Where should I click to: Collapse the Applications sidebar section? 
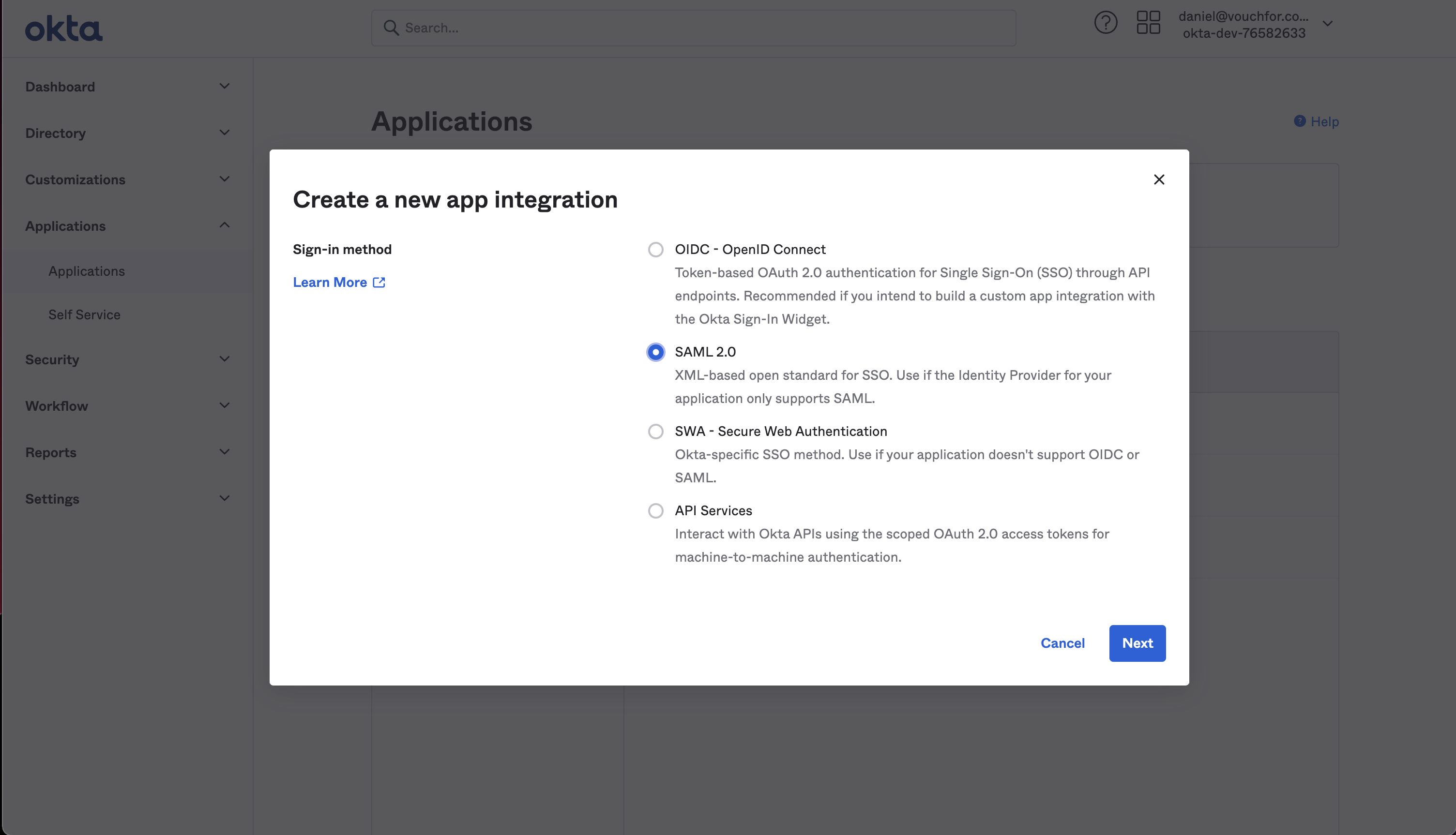pyautogui.click(x=224, y=225)
